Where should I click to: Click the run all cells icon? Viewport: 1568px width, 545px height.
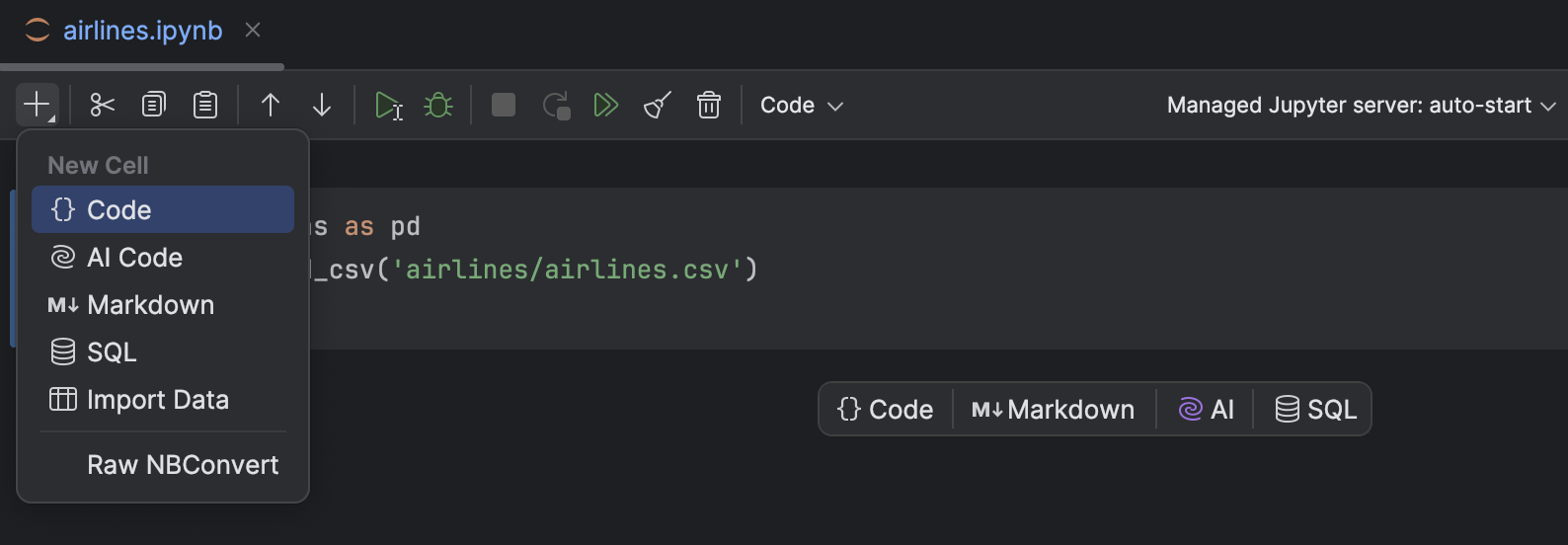coord(605,105)
